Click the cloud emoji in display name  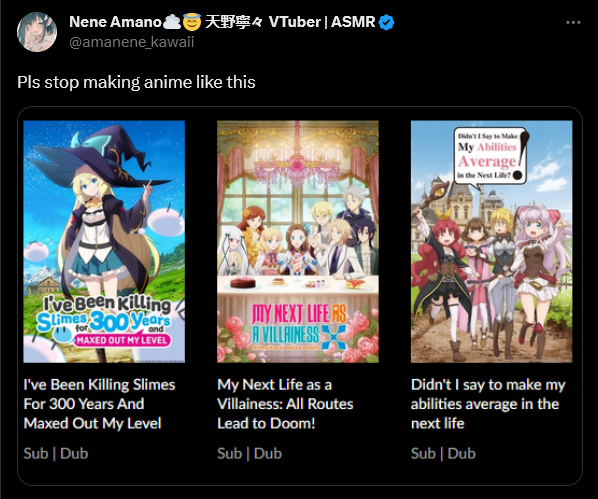(x=172, y=22)
